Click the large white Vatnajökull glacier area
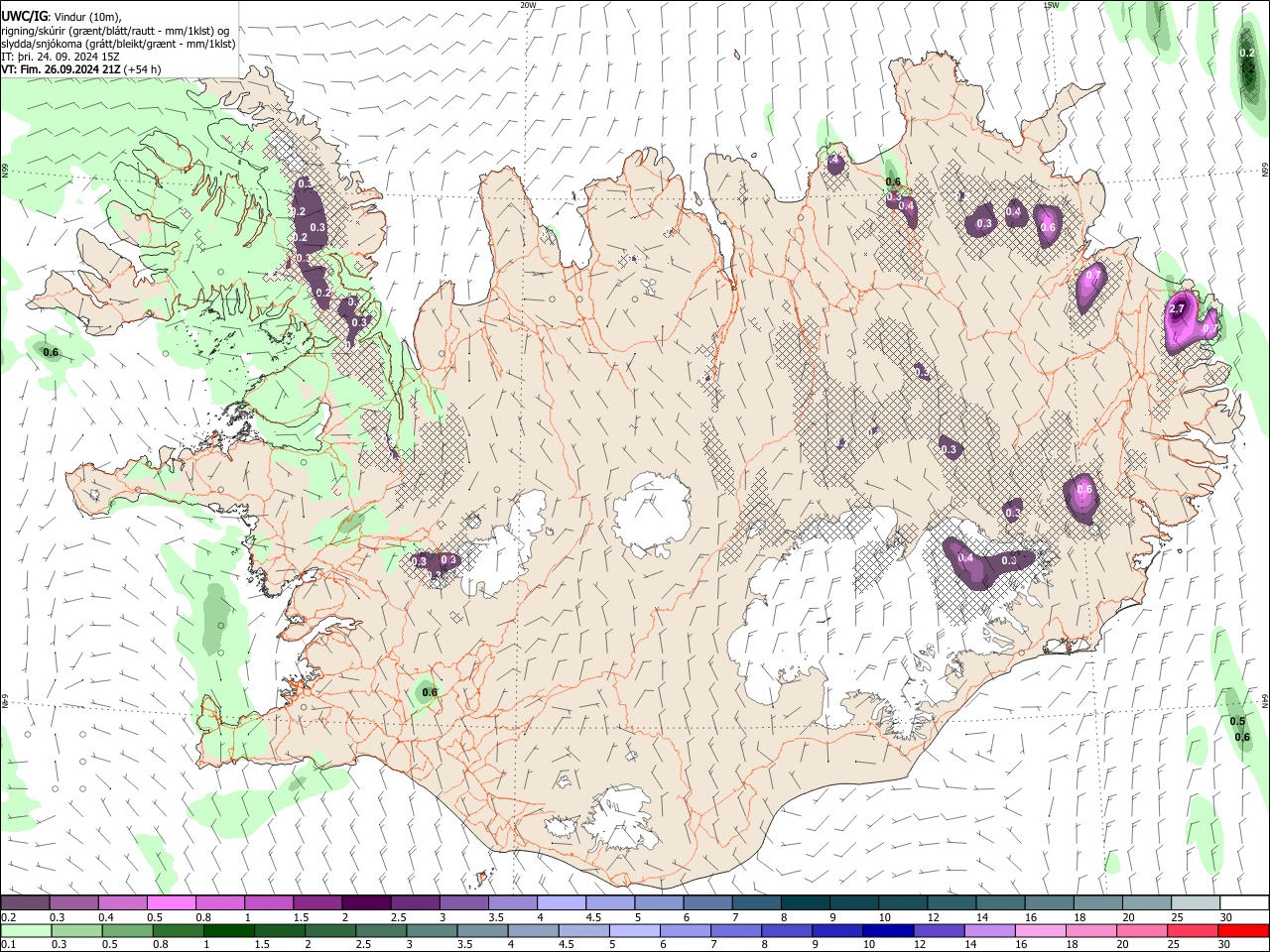 tap(843, 615)
